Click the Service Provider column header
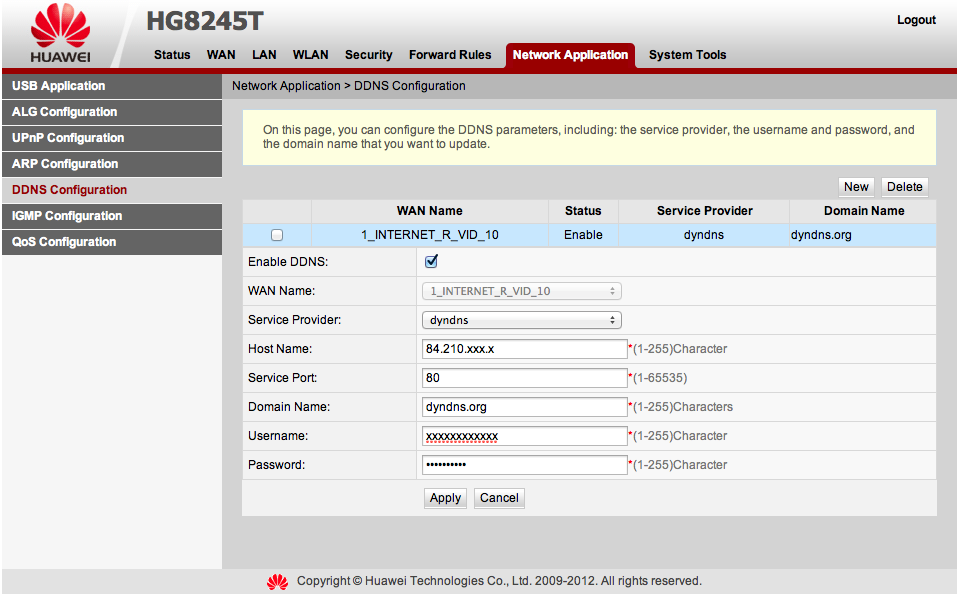 tap(704, 211)
